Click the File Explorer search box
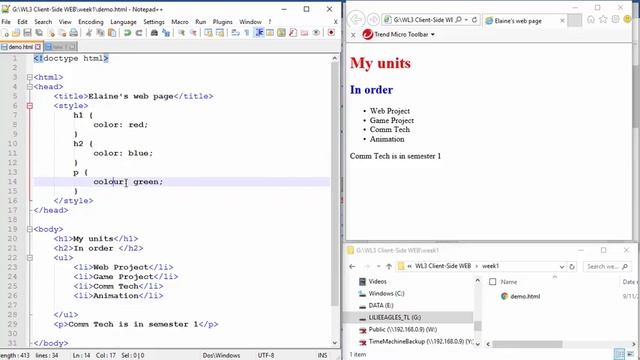Image resolution: width=640 pixels, height=360 pixels. [607, 267]
